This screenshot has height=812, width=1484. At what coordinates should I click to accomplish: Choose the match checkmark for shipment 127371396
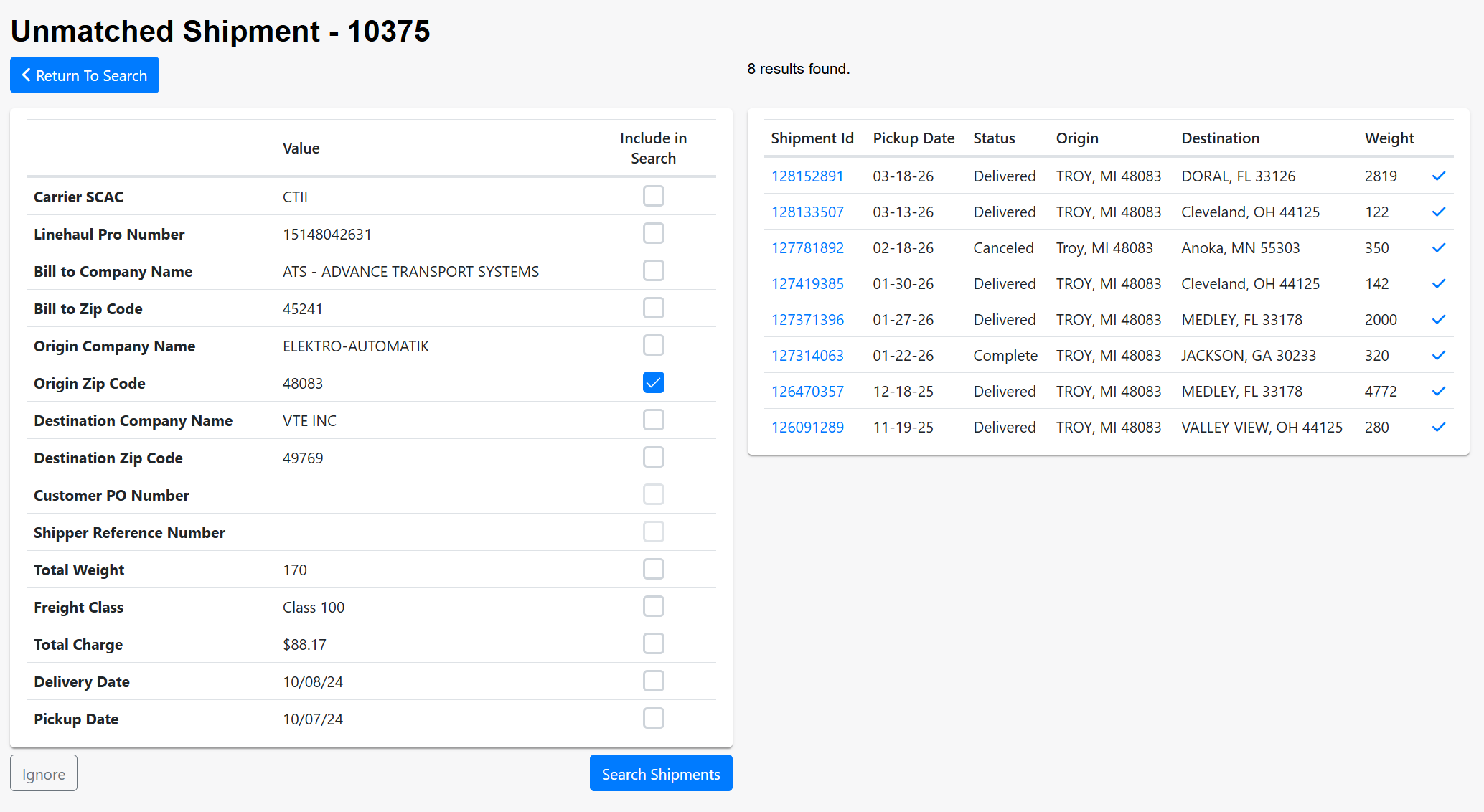tap(1438, 320)
